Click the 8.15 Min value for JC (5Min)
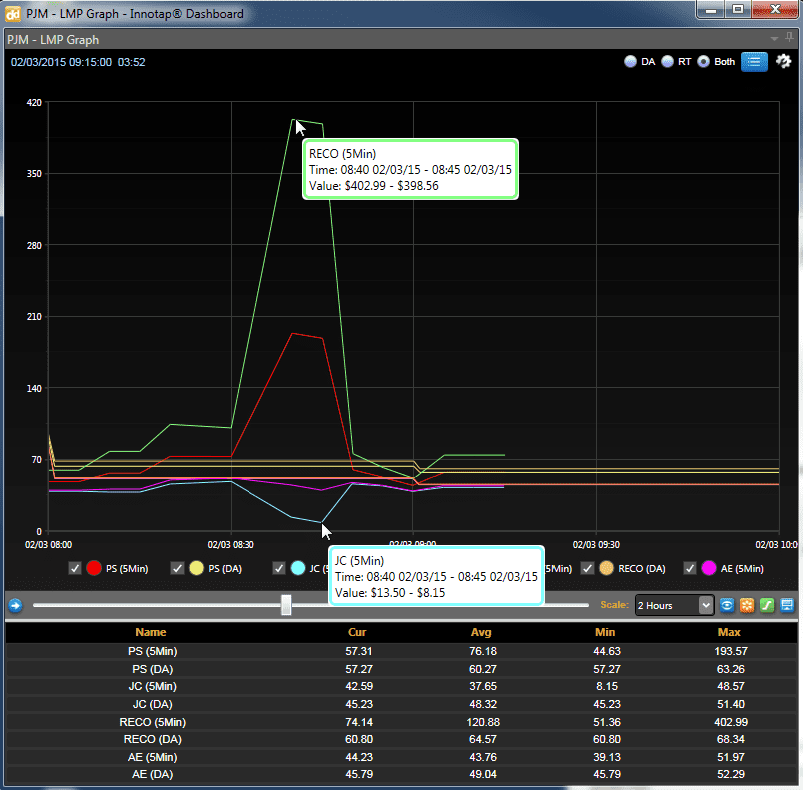Screen dimensions: 810x801 click(x=607, y=686)
